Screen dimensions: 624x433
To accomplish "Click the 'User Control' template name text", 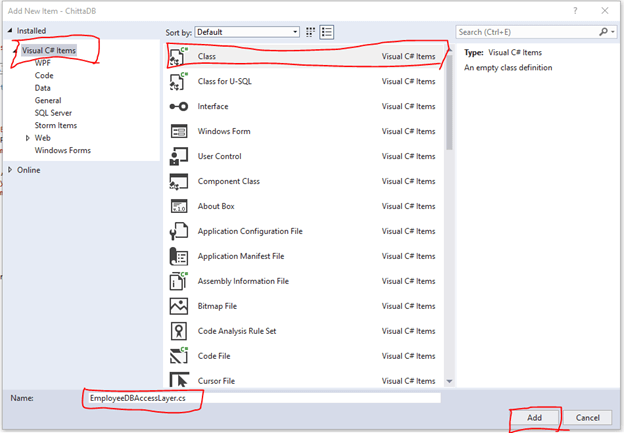I will click(220, 156).
